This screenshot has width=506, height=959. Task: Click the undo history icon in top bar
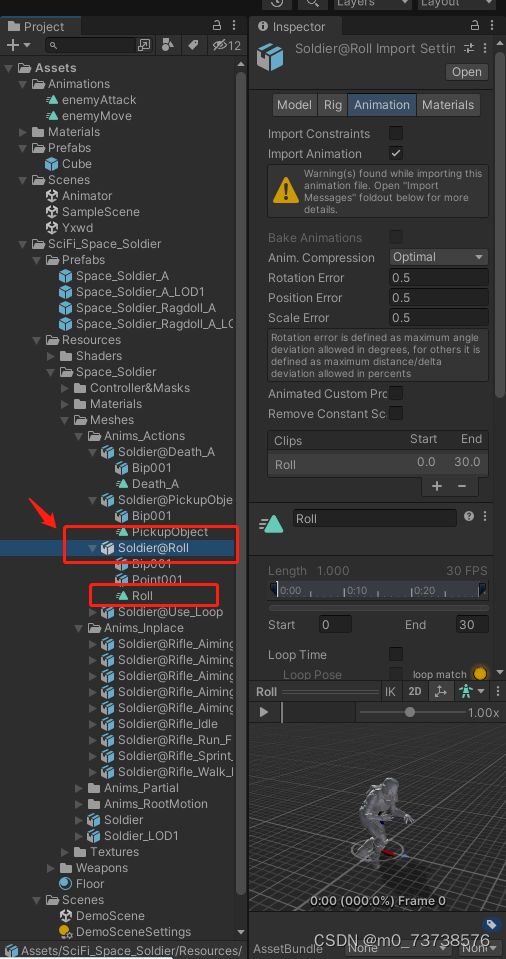click(277, 3)
